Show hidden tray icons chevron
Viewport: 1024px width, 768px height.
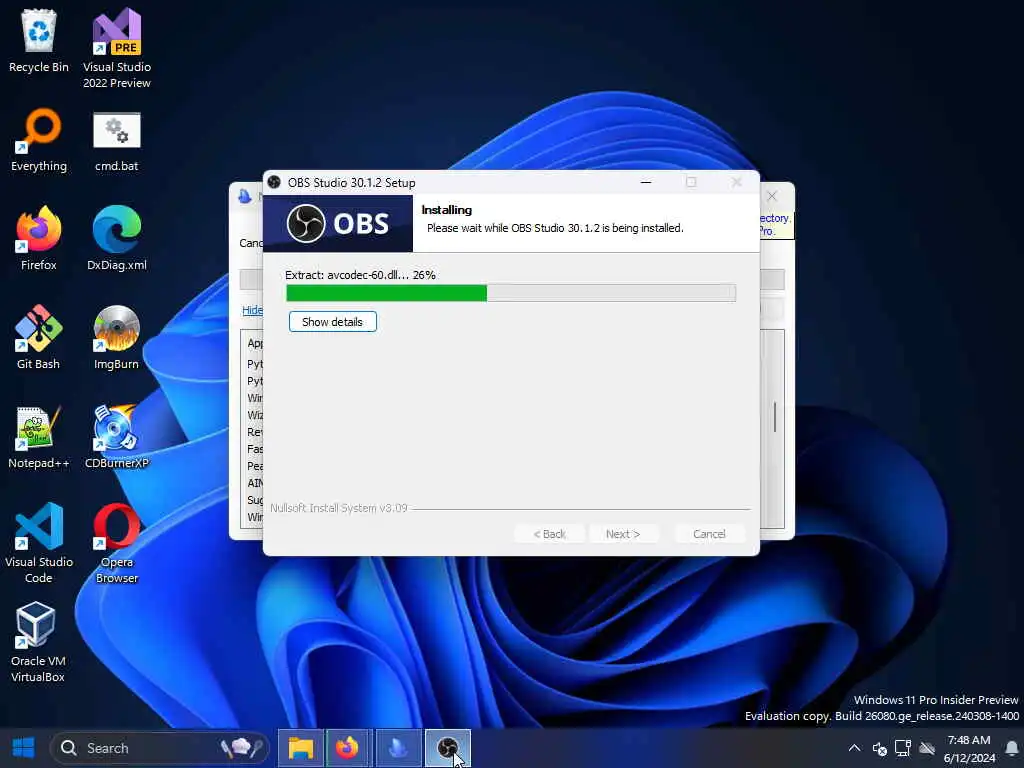(854, 748)
